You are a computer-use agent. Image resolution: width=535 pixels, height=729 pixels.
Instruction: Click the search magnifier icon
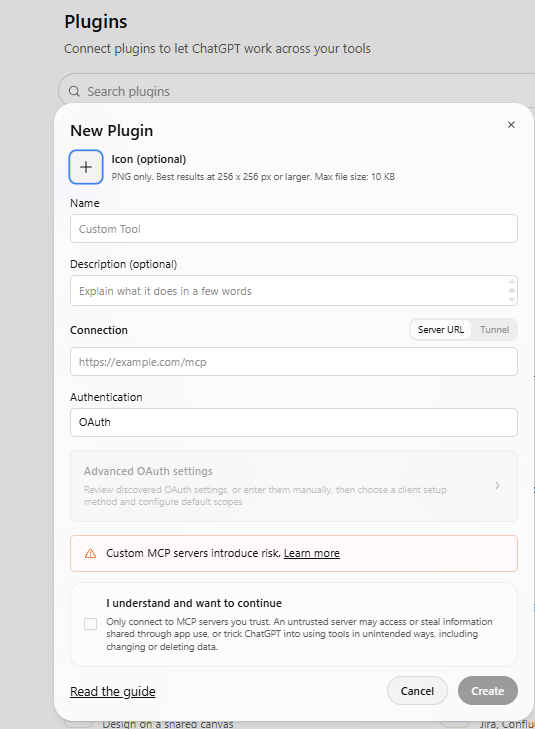pyautogui.click(x=74, y=91)
